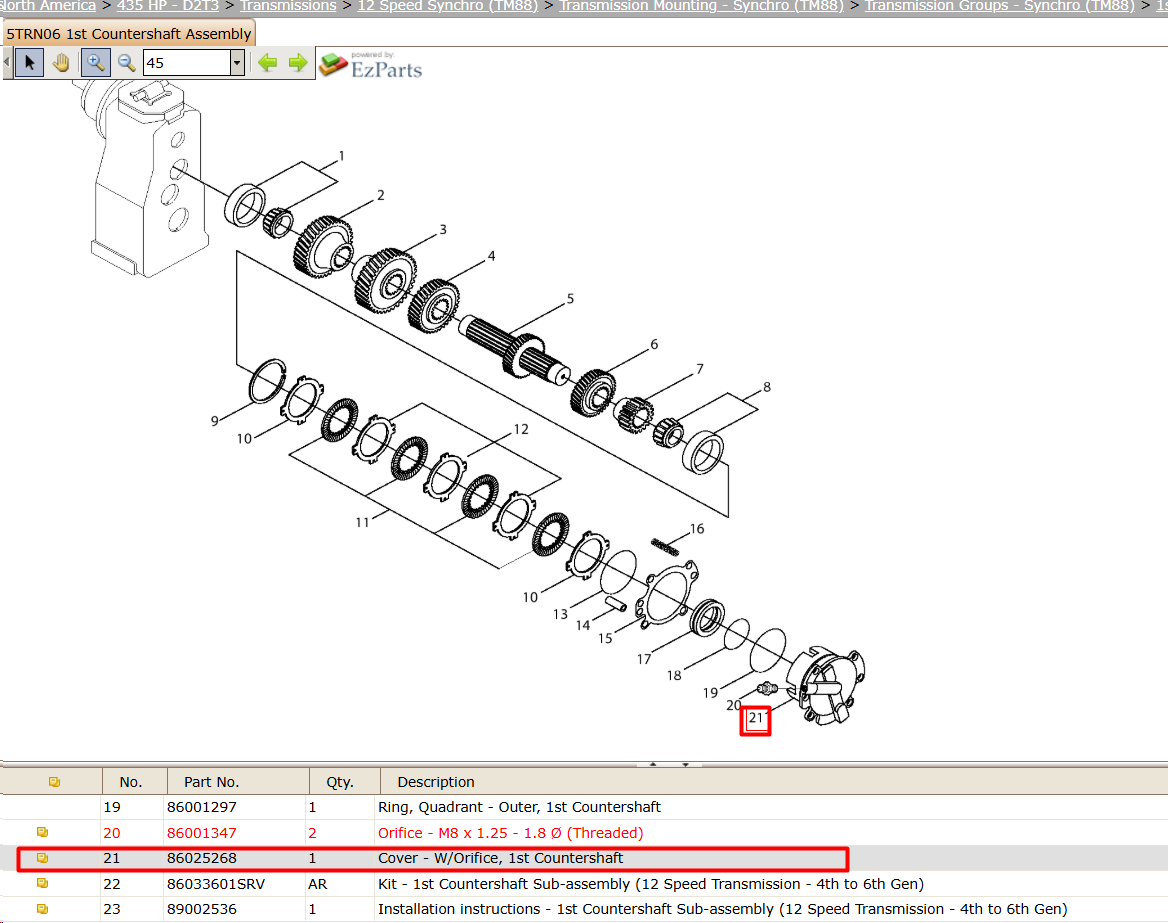Click callout 6 in the diagram
Image resolution: width=1168 pixels, height=923 pixels.
click(654, 344)
